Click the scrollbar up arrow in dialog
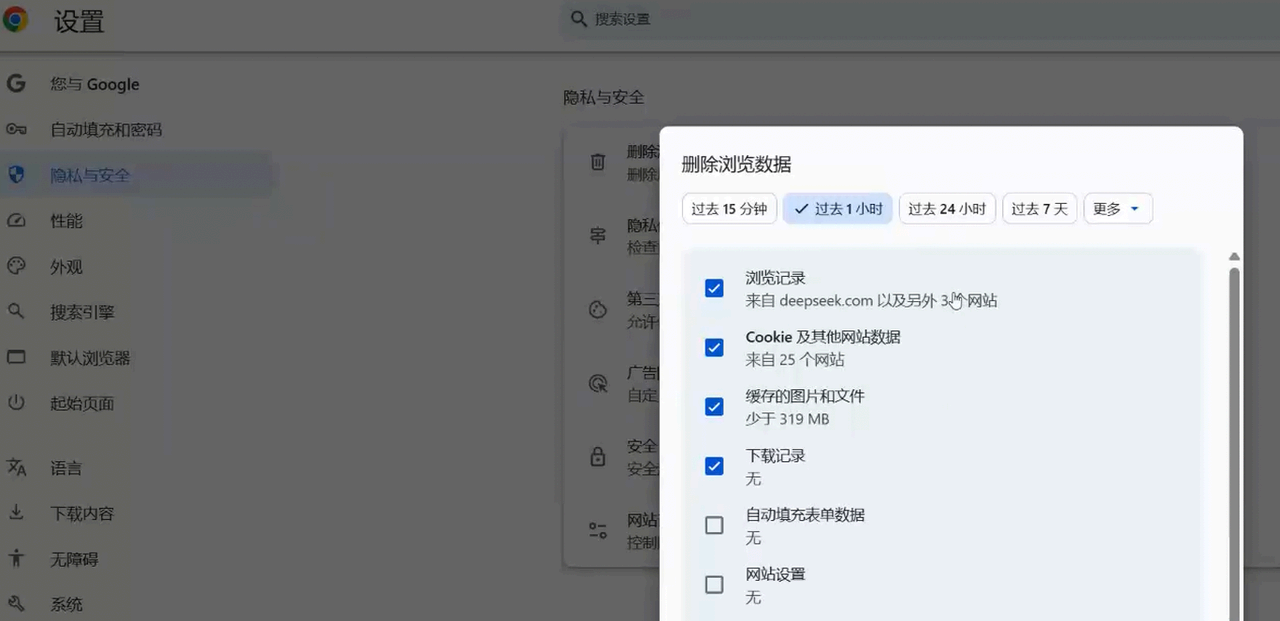The image size is (1280, 621). point(1234,257)
